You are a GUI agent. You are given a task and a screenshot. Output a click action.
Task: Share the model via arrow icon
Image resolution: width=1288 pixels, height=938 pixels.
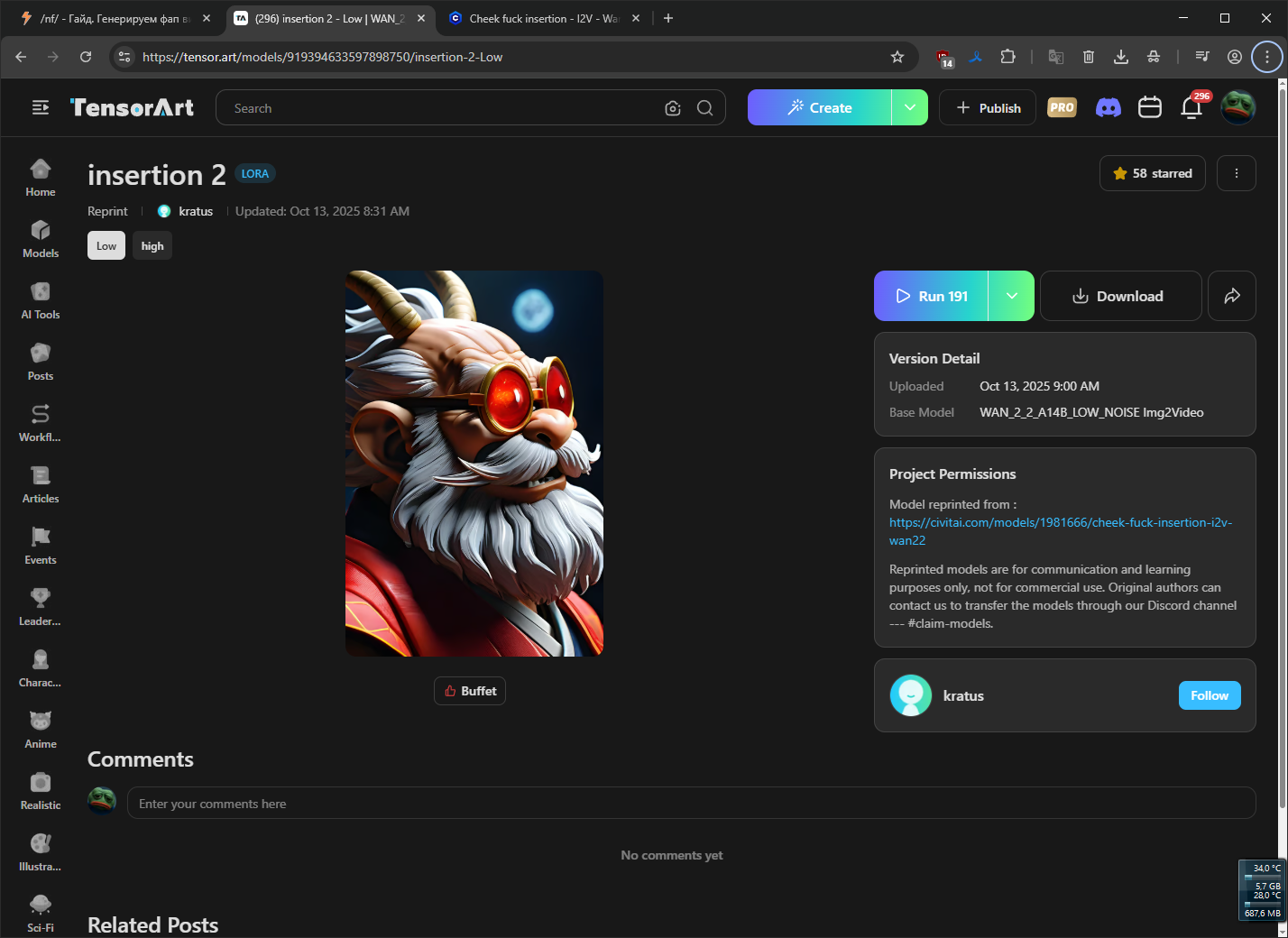[1232, 296]
